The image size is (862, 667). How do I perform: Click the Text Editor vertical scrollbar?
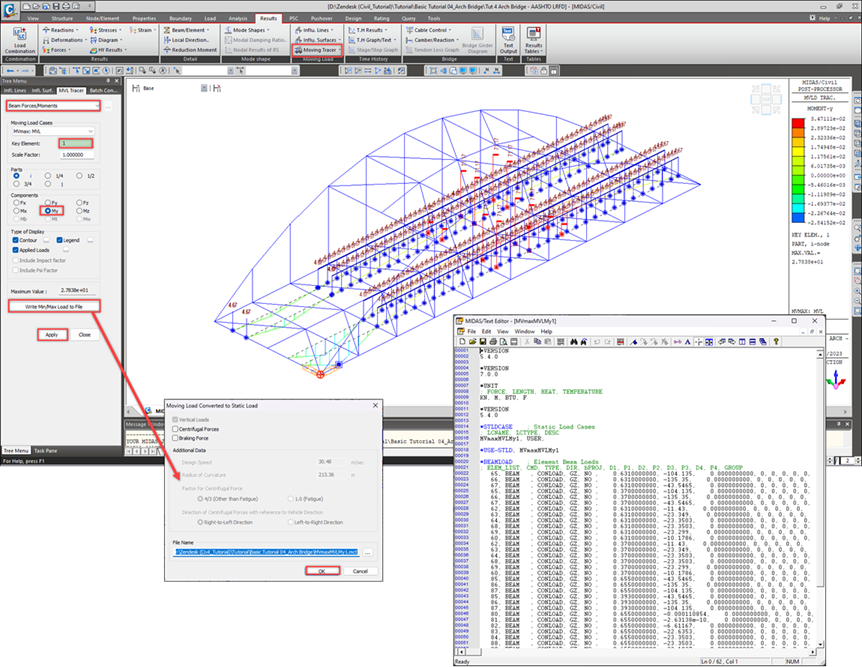(820, 498)
